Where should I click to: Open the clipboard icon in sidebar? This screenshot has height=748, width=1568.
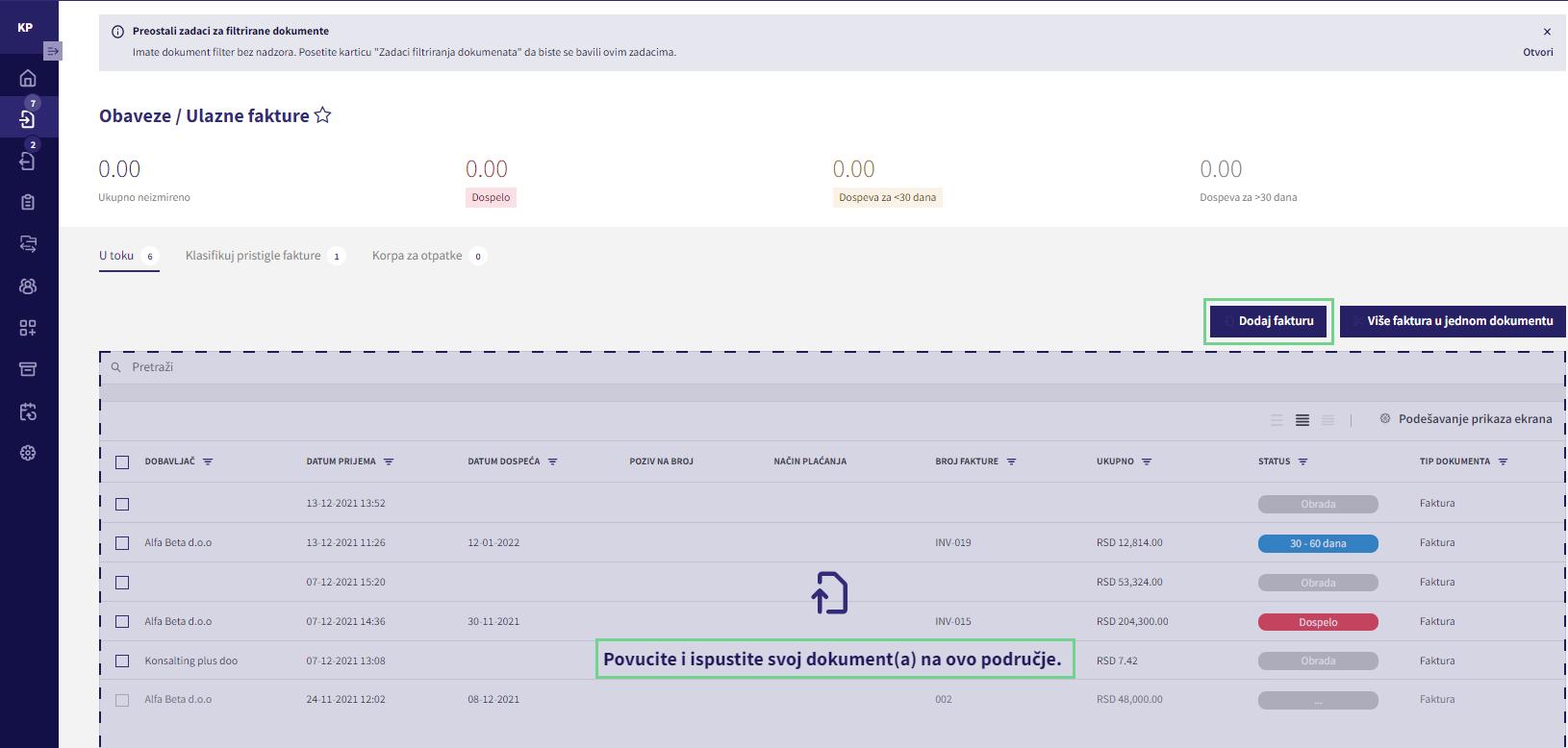pos(28,202)
